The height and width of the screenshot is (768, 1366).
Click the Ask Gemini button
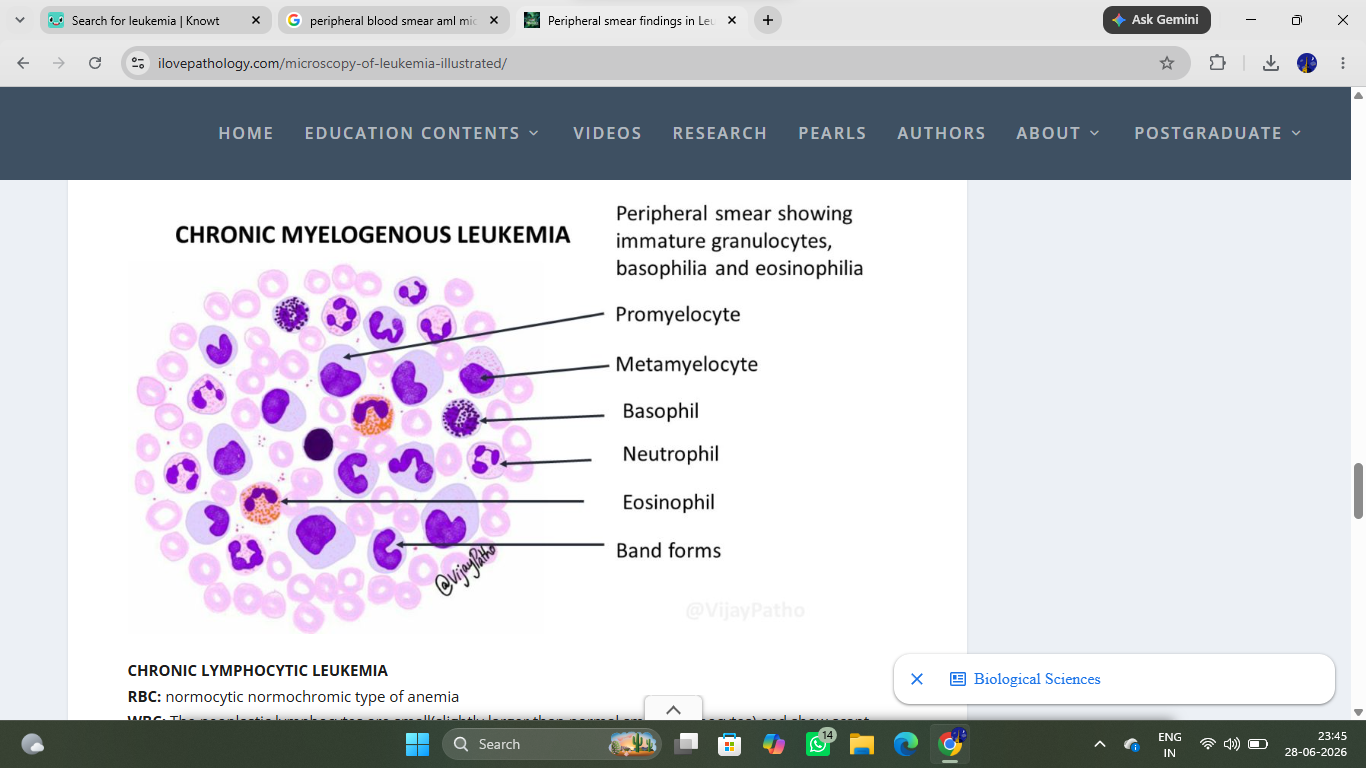point(1157,20)
